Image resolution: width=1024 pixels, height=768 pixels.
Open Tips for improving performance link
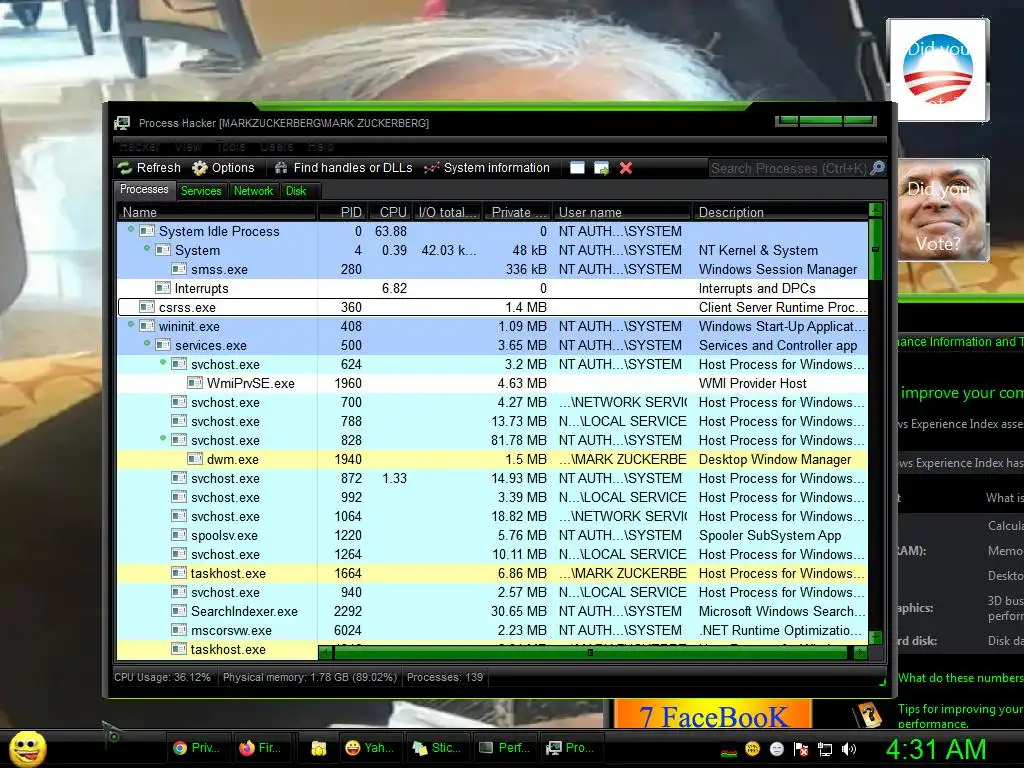pyautogui.click(x=960, y=716)
